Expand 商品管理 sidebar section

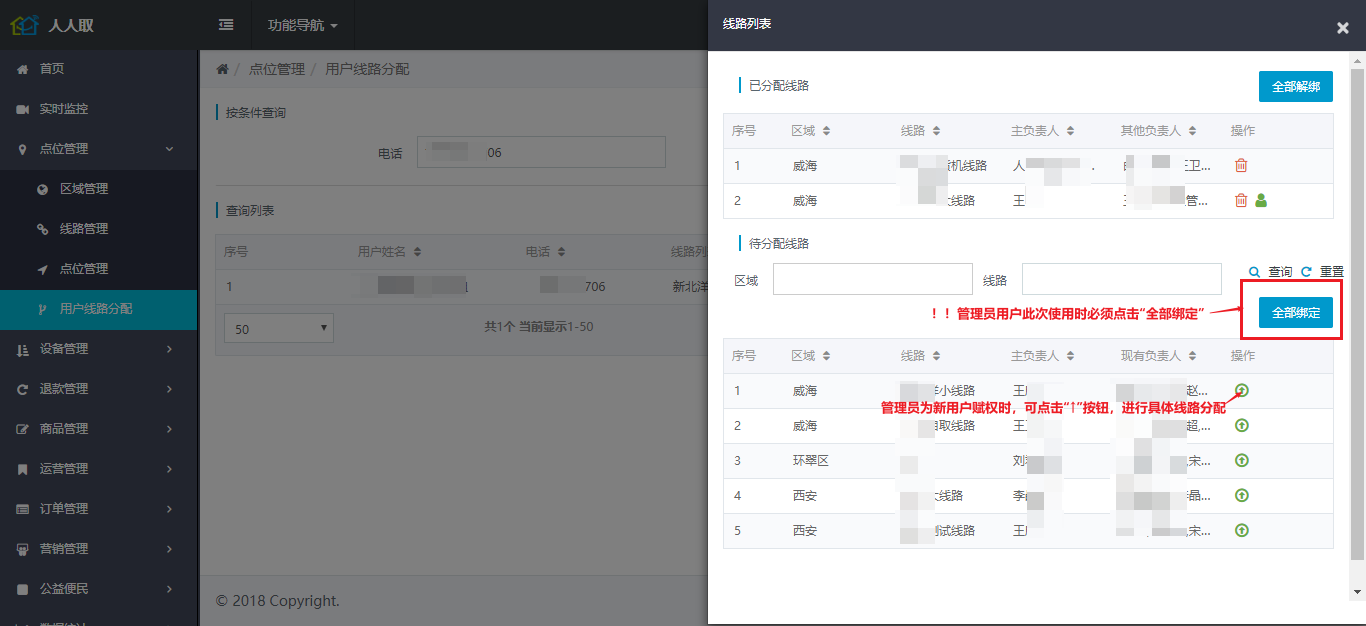100,429
